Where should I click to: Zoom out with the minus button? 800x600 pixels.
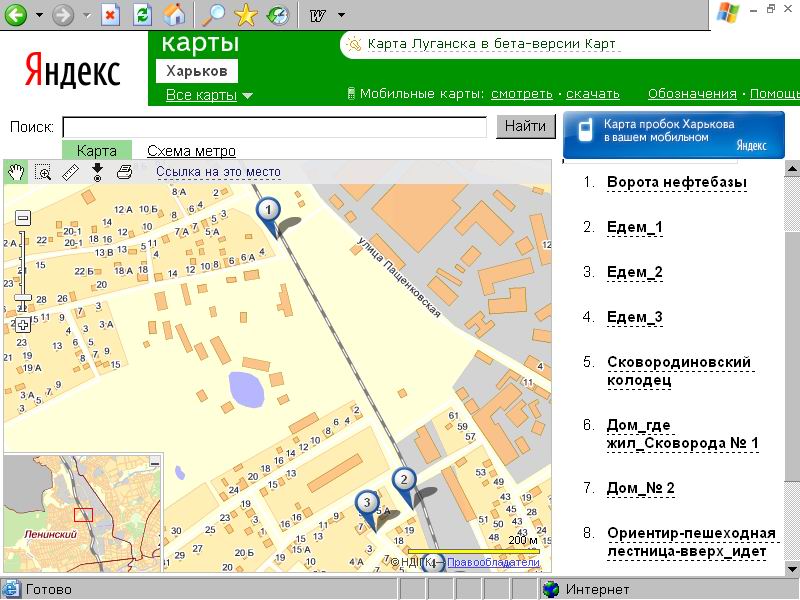[22, 218]
